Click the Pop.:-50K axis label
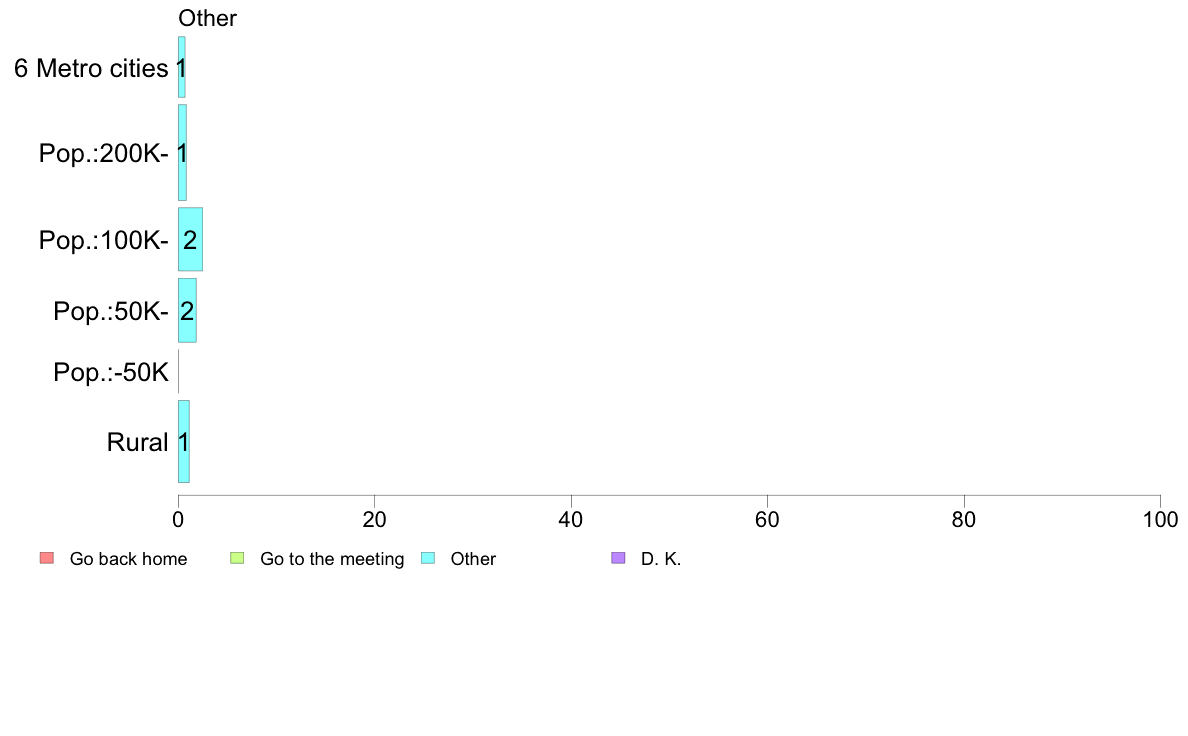This screenshot has width=1188, height=736. click(x=111, y=372)
